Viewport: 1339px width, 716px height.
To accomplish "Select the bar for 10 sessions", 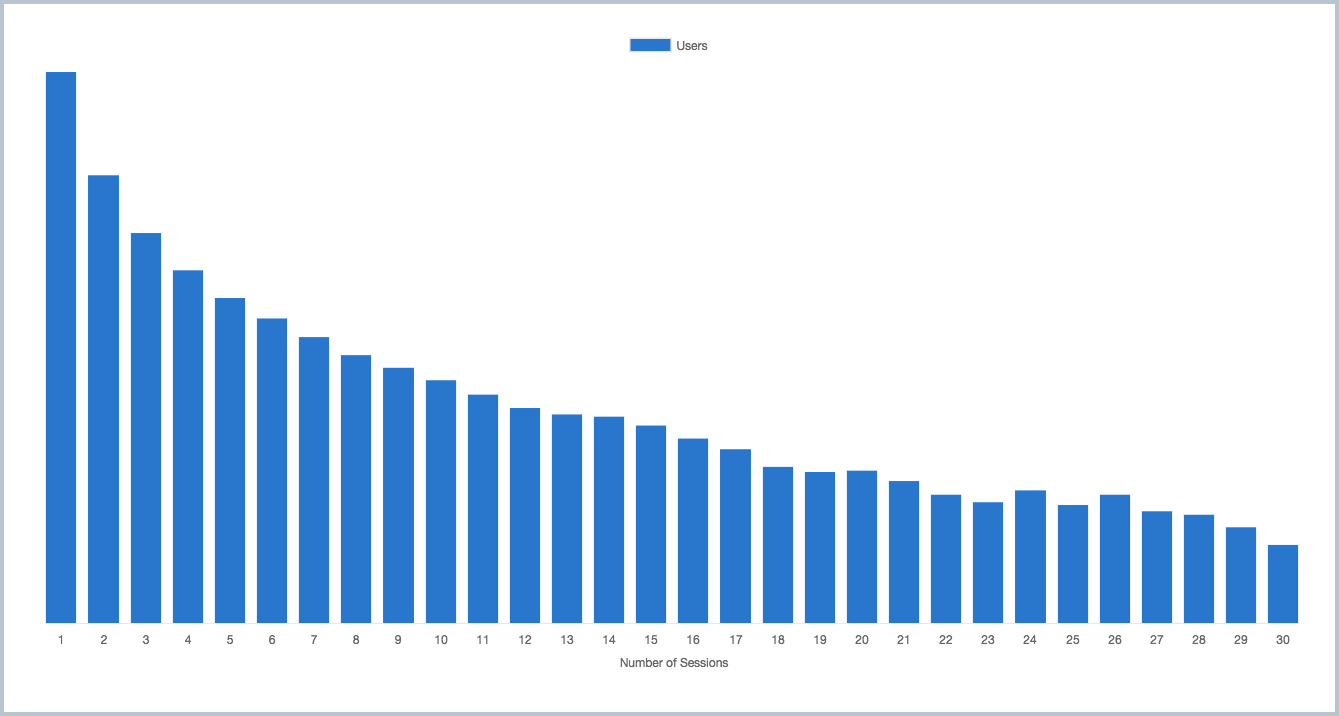I will [441, 502].
